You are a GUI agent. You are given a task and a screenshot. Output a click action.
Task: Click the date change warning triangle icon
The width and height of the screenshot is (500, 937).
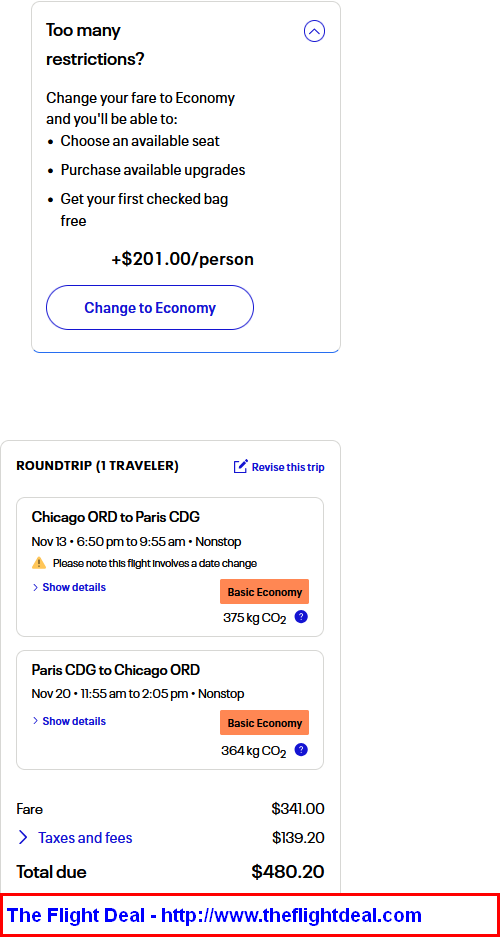39,563
